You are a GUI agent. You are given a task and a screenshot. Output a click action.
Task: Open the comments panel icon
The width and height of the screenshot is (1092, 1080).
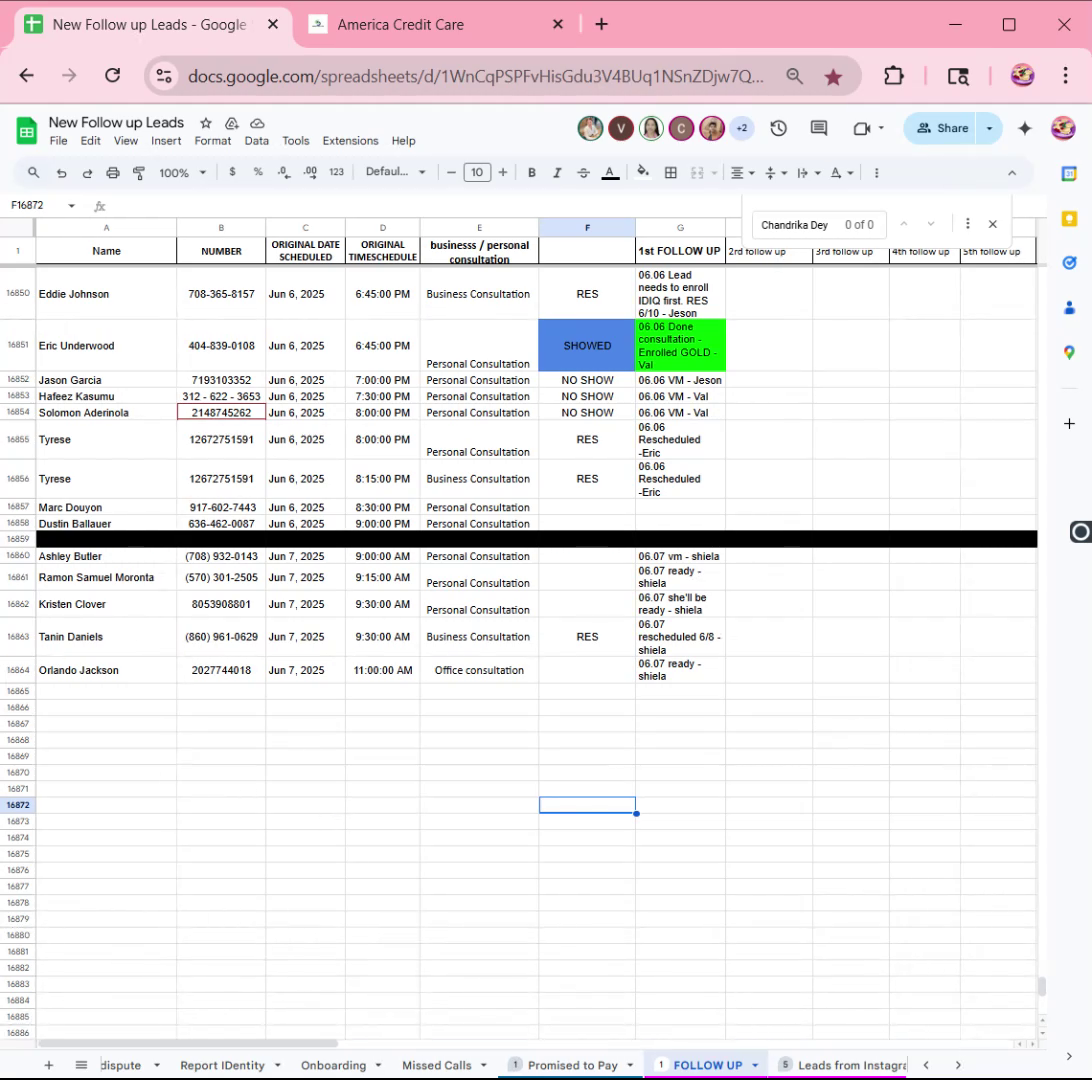[x=818, y=128]
